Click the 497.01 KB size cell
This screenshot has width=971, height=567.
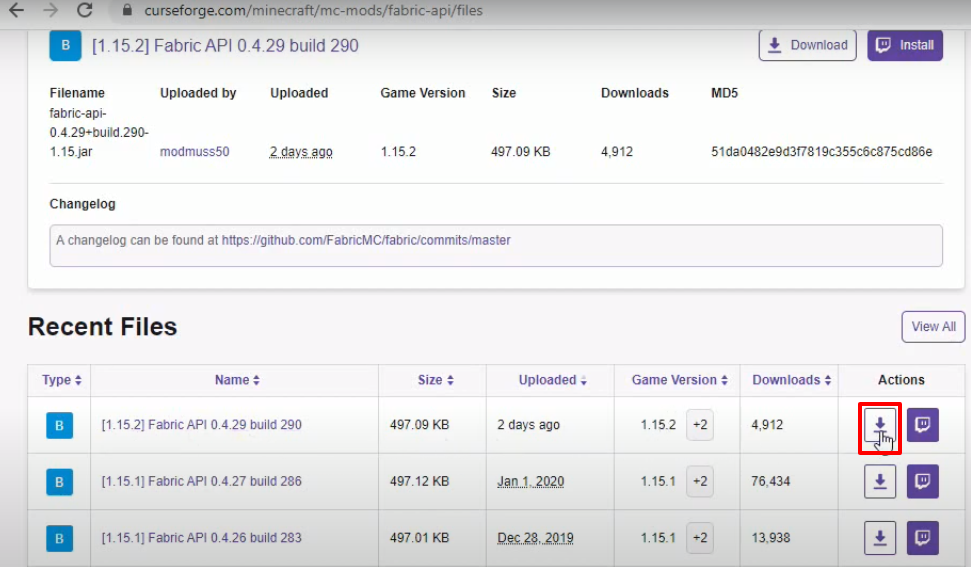coord(419,537)
